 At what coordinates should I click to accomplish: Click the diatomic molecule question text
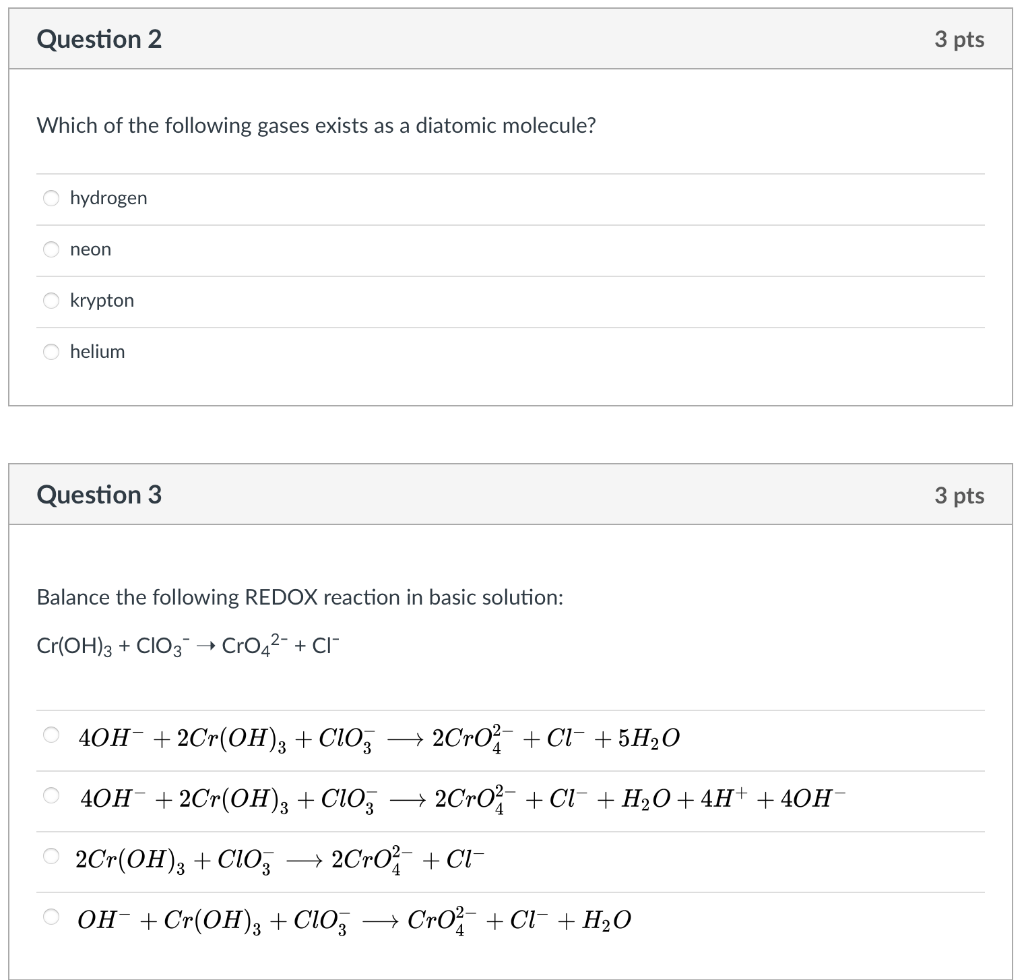[316, 126]
